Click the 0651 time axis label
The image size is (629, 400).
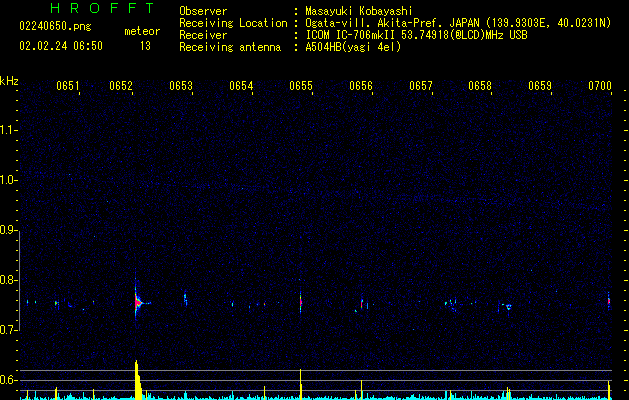(68, 86)
